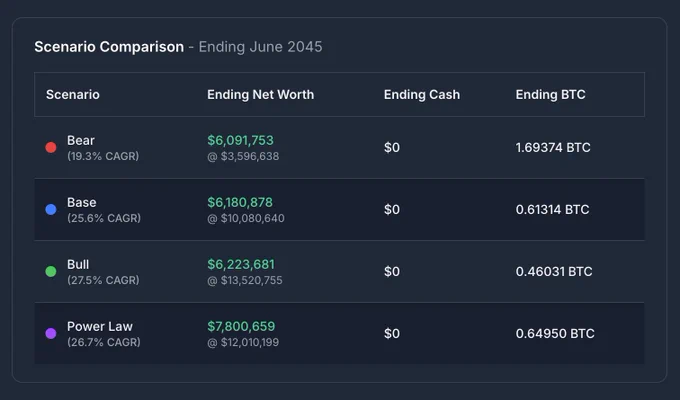The height and width of the screenshot is (400, 680).
Task: Click the Bear scenario name
Action: (x=81, y=141)
